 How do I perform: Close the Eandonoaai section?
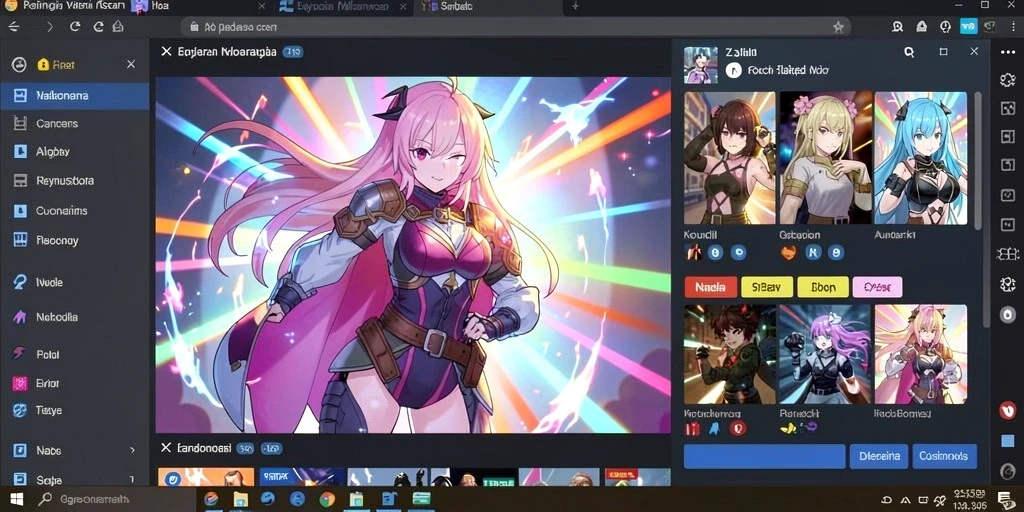(166, 448)
